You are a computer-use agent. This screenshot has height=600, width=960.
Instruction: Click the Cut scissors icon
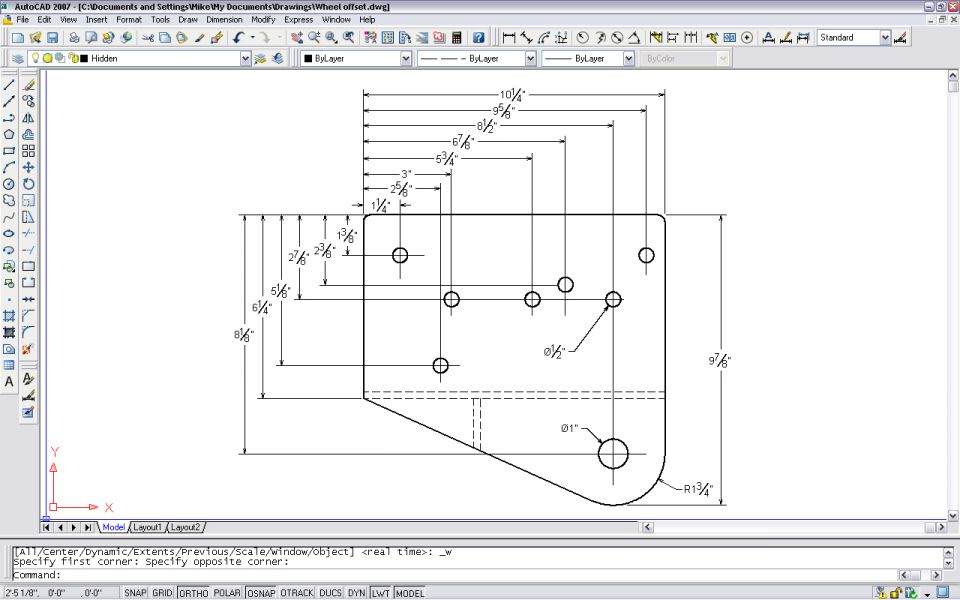(148, 38)
